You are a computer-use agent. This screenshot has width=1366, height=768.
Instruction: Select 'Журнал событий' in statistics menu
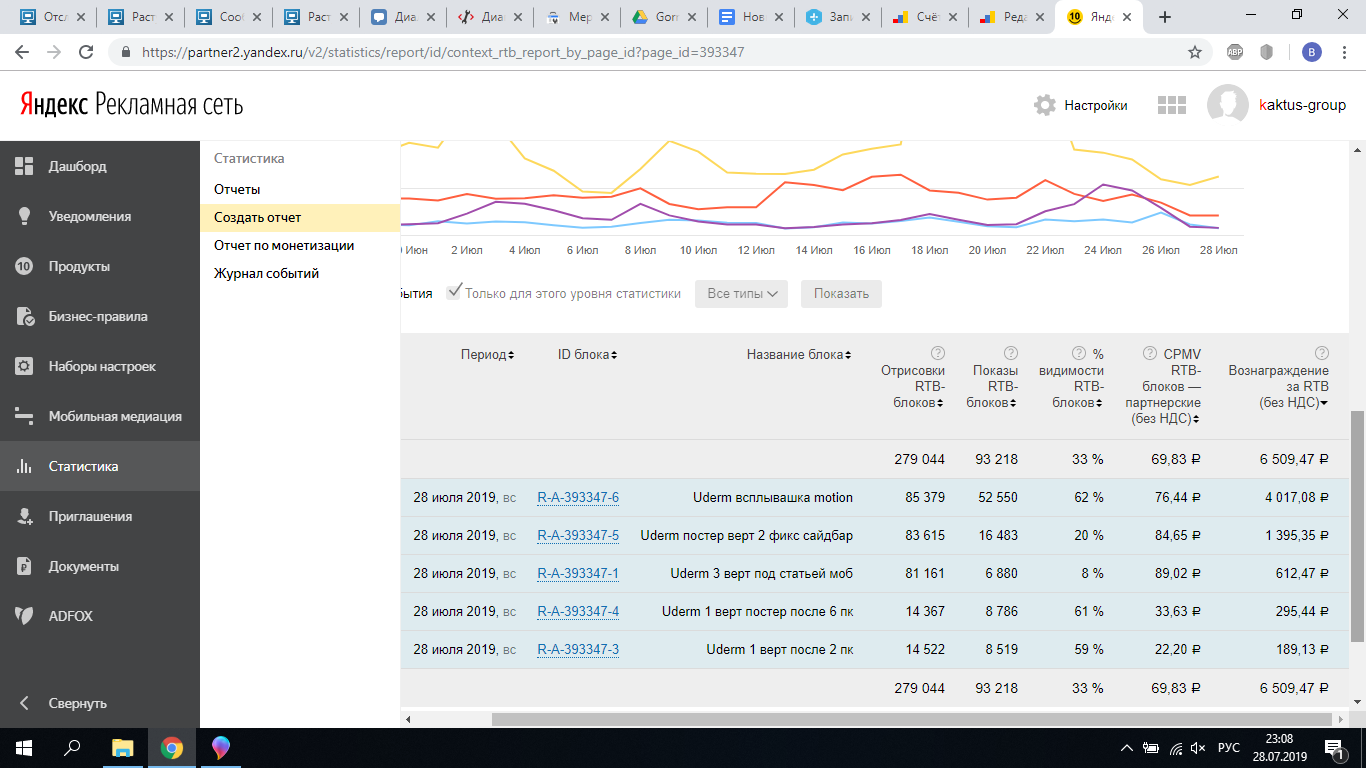click(x=266, y=273)
